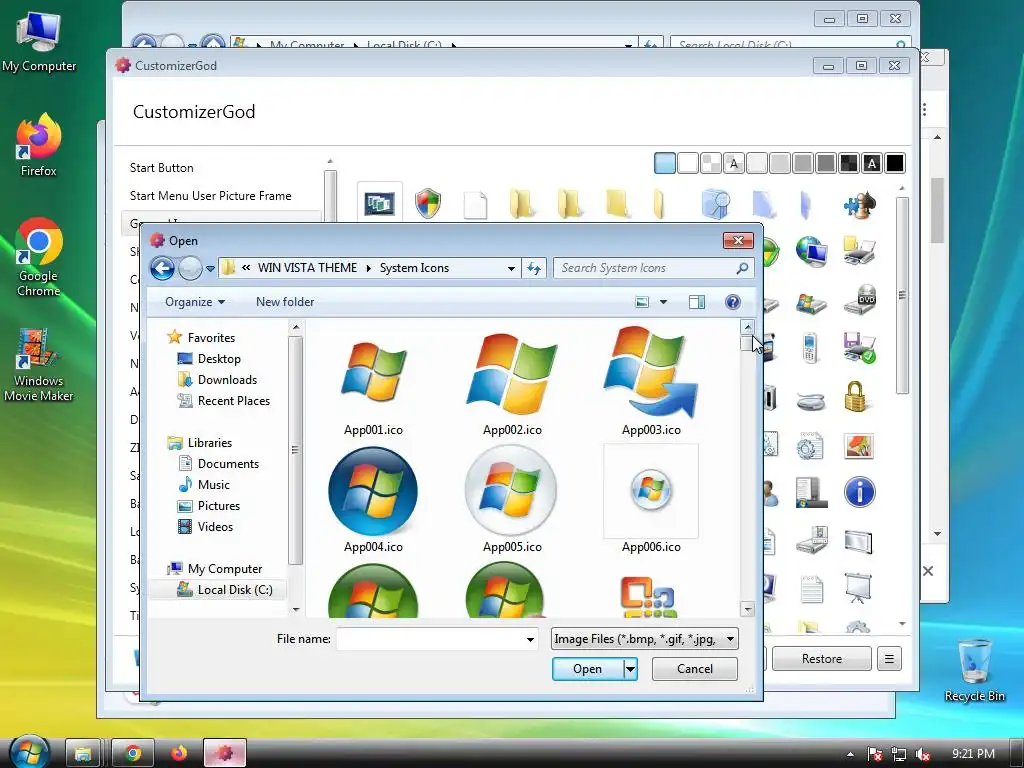Click the Search System Icons field
The width and height of the screenshot is (1024, 768).
click(653, 268)
